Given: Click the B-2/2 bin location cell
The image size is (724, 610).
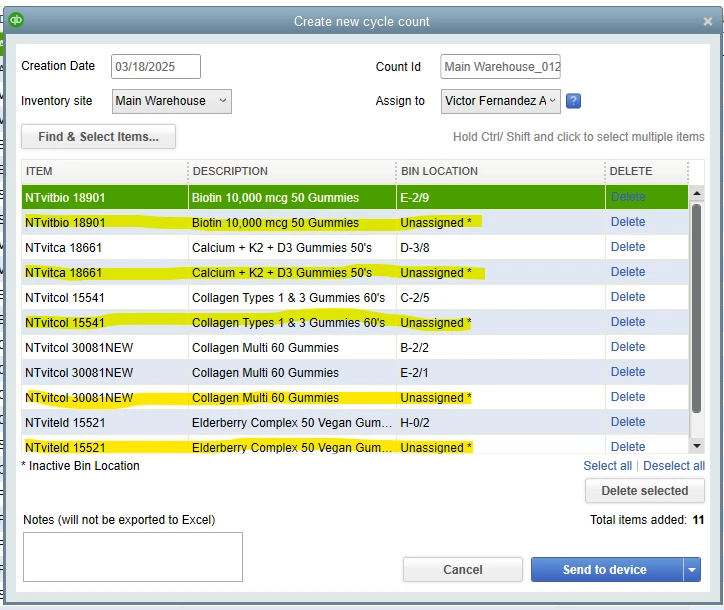Looking at the screenshot, I should 501,347.
